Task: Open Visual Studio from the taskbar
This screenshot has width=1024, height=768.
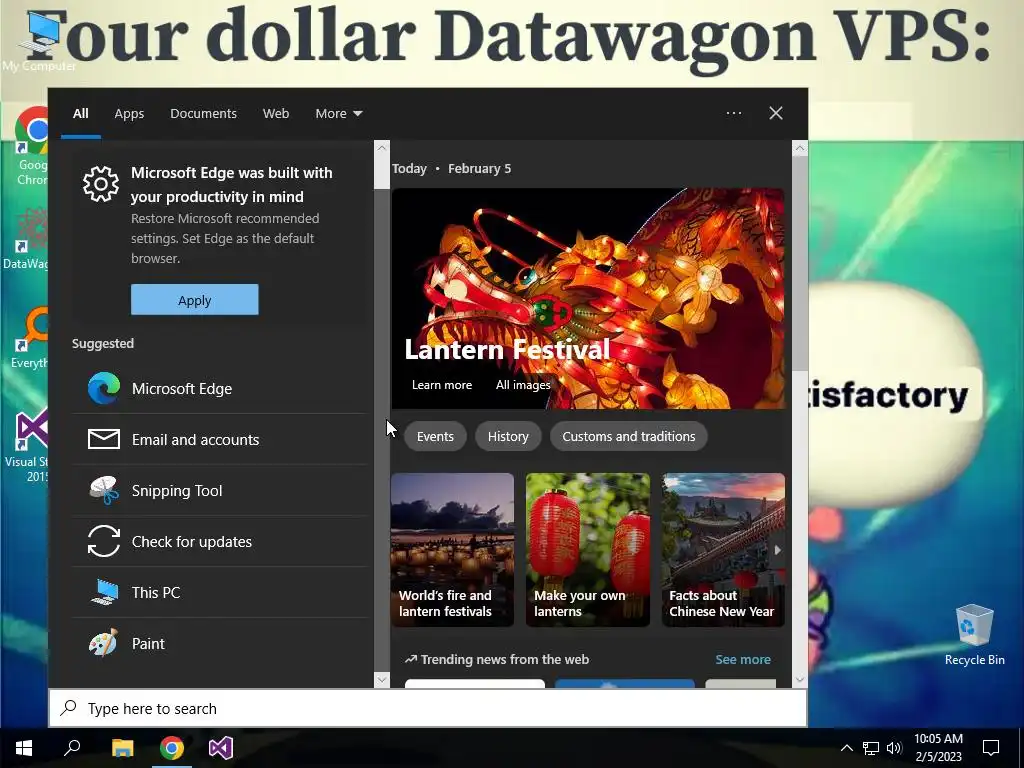Action: (x=221, y=748)
